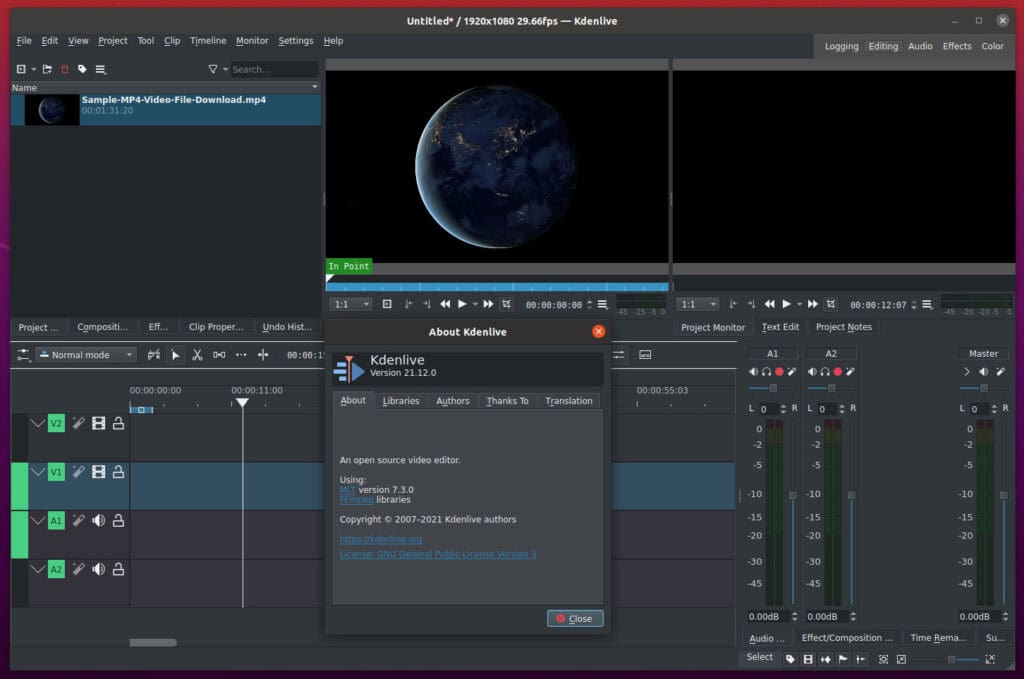Open the clip monitor hamburger options menu

click(x=603, y=305)
